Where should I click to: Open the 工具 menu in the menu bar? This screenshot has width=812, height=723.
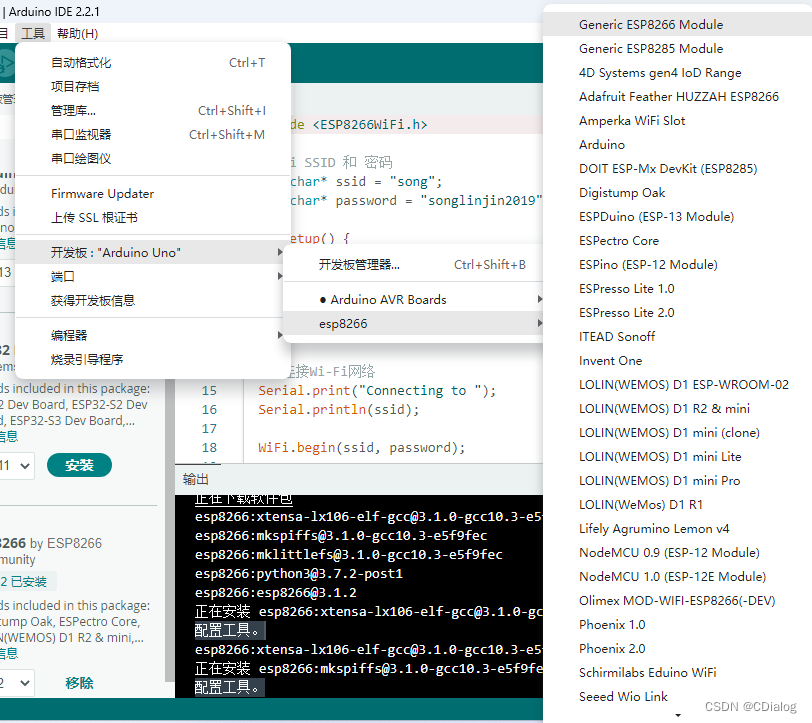point(33,34)
